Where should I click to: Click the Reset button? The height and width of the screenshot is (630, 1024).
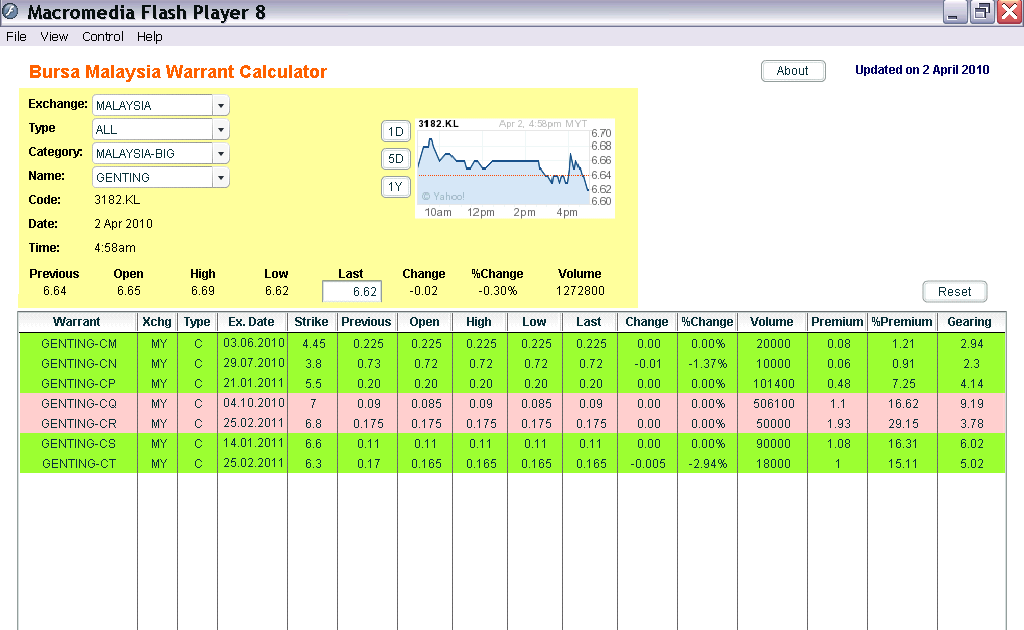(x=954, y=291)
